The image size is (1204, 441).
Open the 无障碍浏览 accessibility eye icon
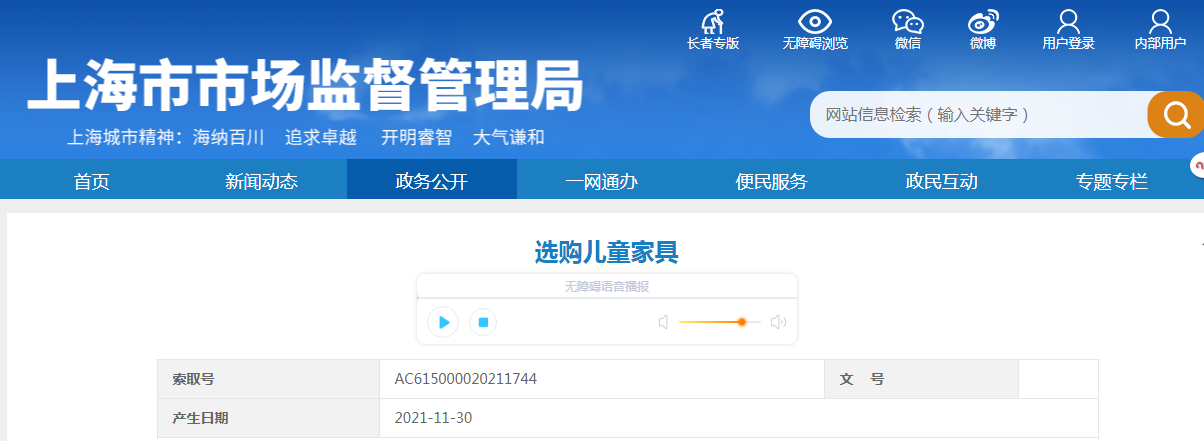pos(815,22)
